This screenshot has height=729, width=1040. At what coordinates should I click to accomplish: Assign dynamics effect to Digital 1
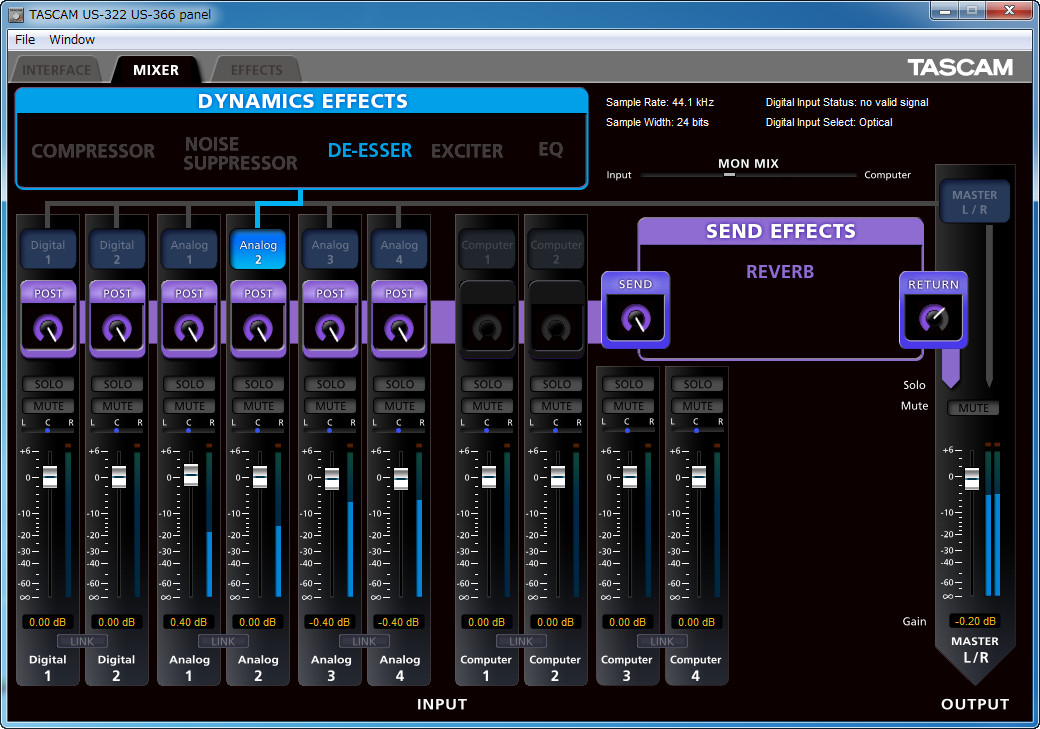point(48,249)
